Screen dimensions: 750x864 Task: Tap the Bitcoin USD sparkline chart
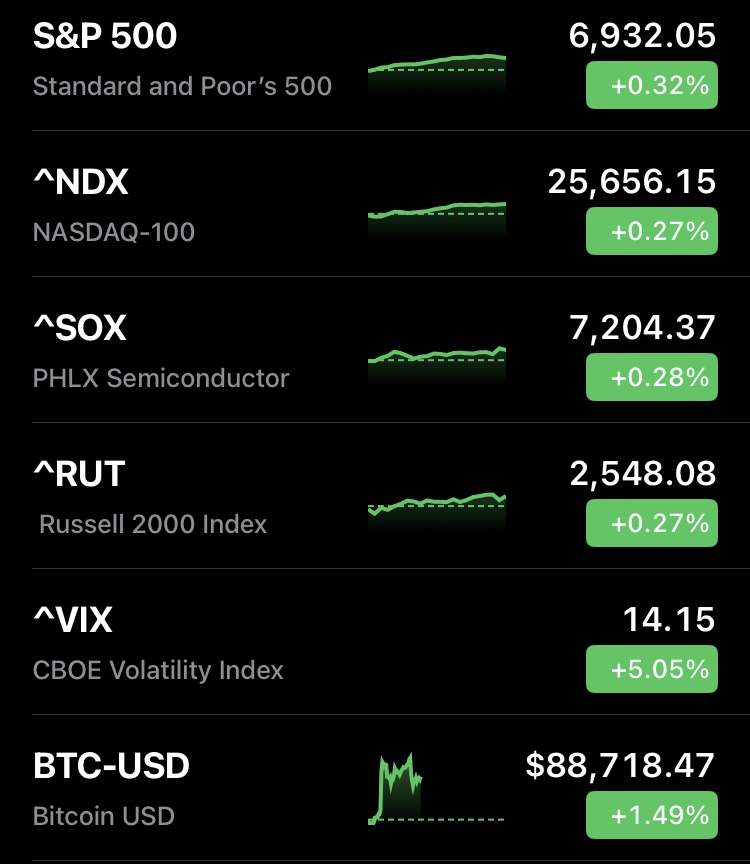[400, 790]
